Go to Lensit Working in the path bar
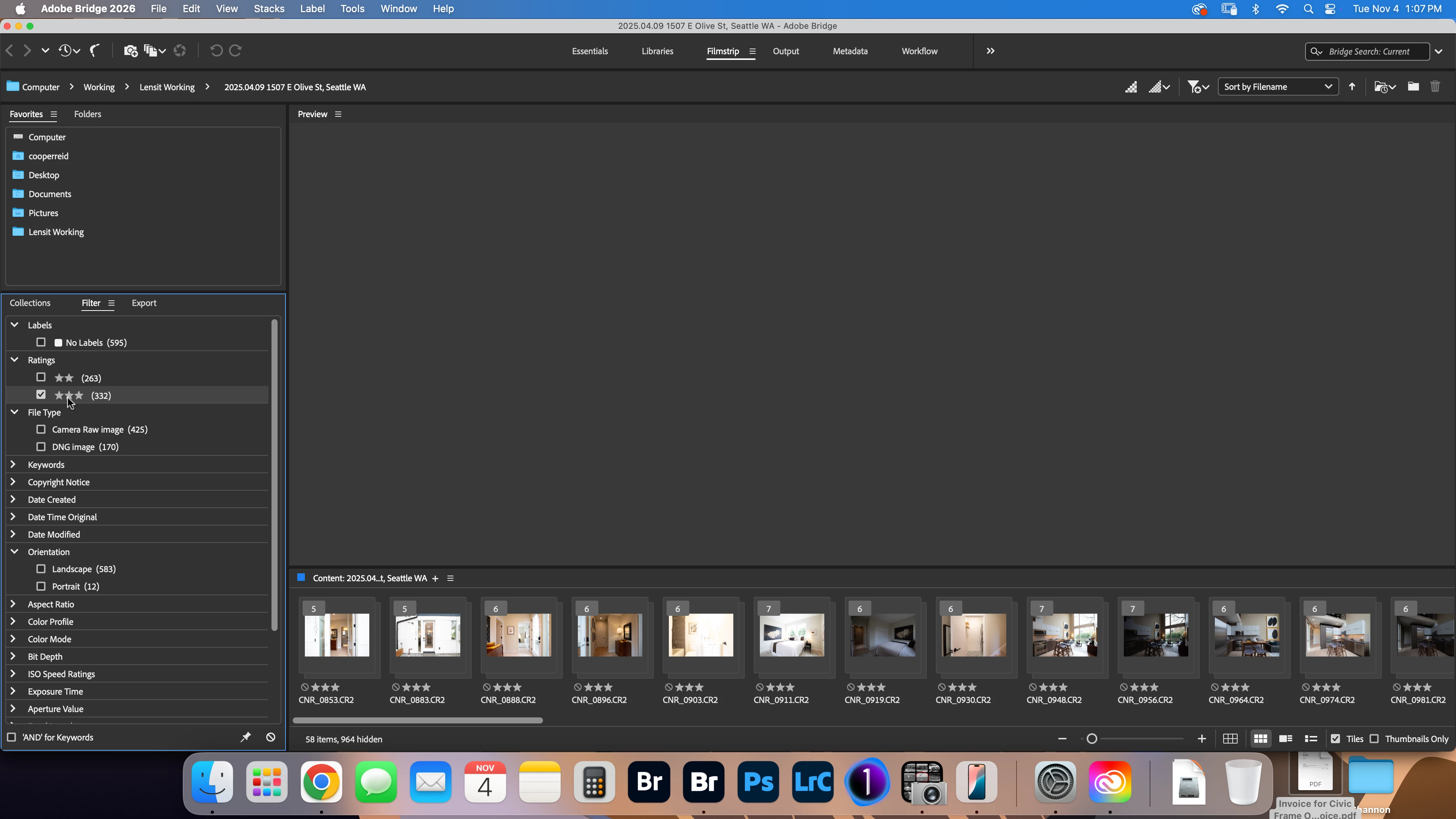This screenshot has width=1456, height=819. [167, 87]
